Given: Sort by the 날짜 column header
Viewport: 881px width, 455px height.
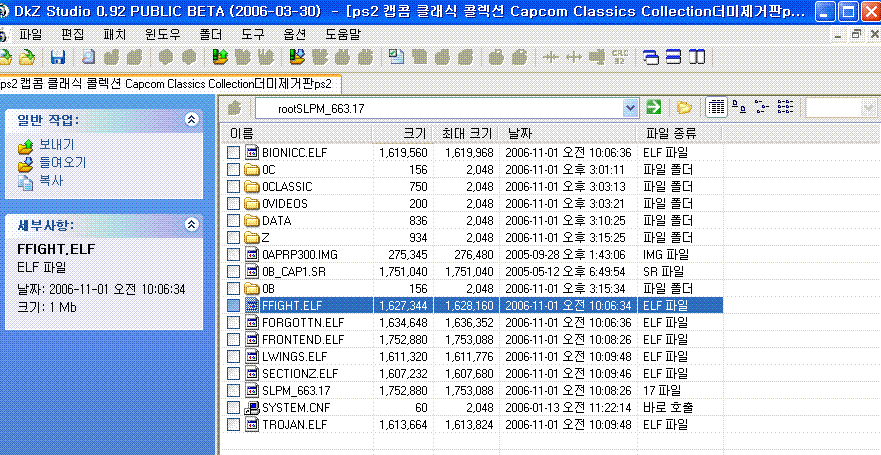Looking at the screenshot, I should (567, 134).
